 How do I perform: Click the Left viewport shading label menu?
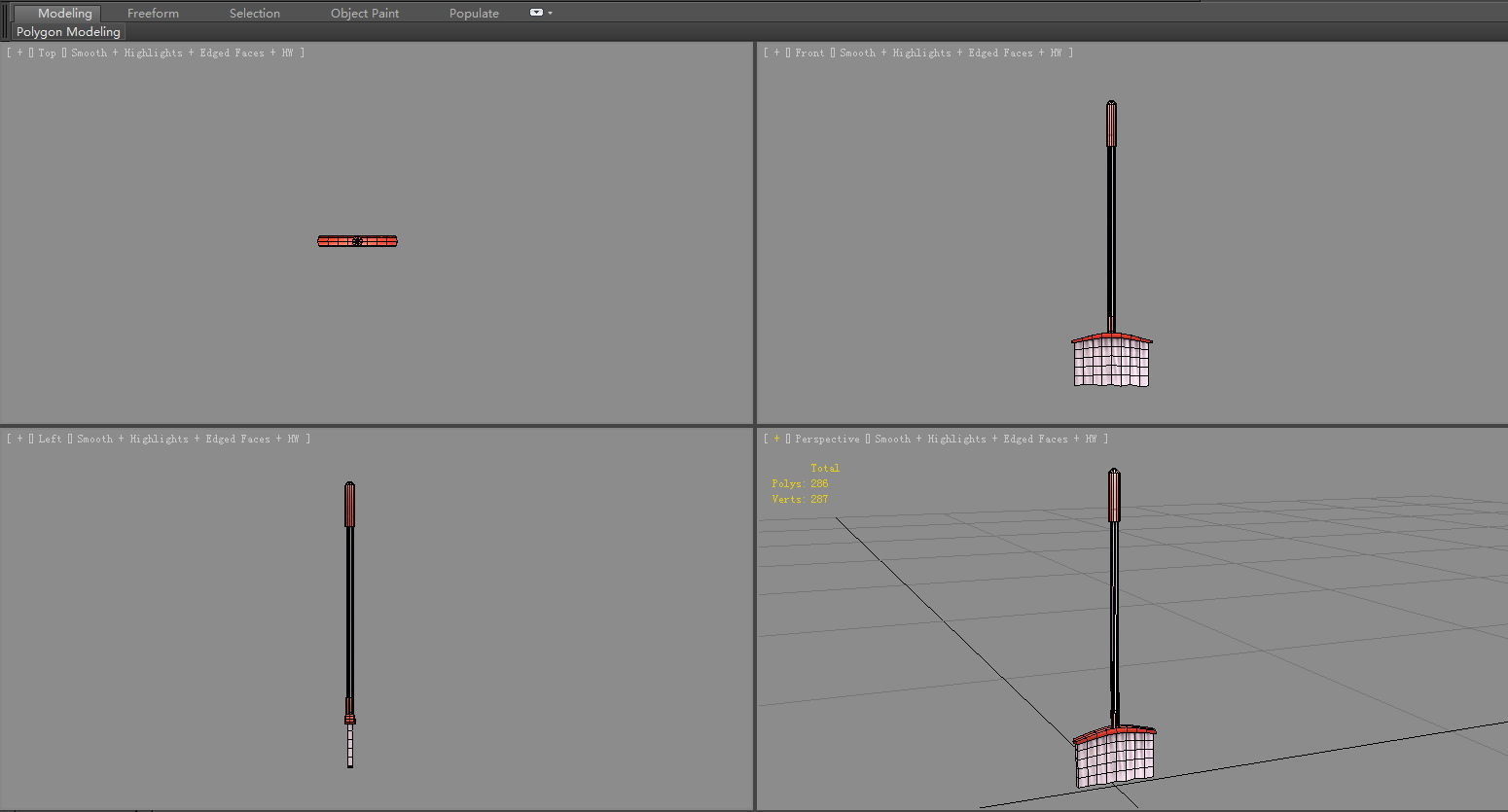tap(127, 439)
